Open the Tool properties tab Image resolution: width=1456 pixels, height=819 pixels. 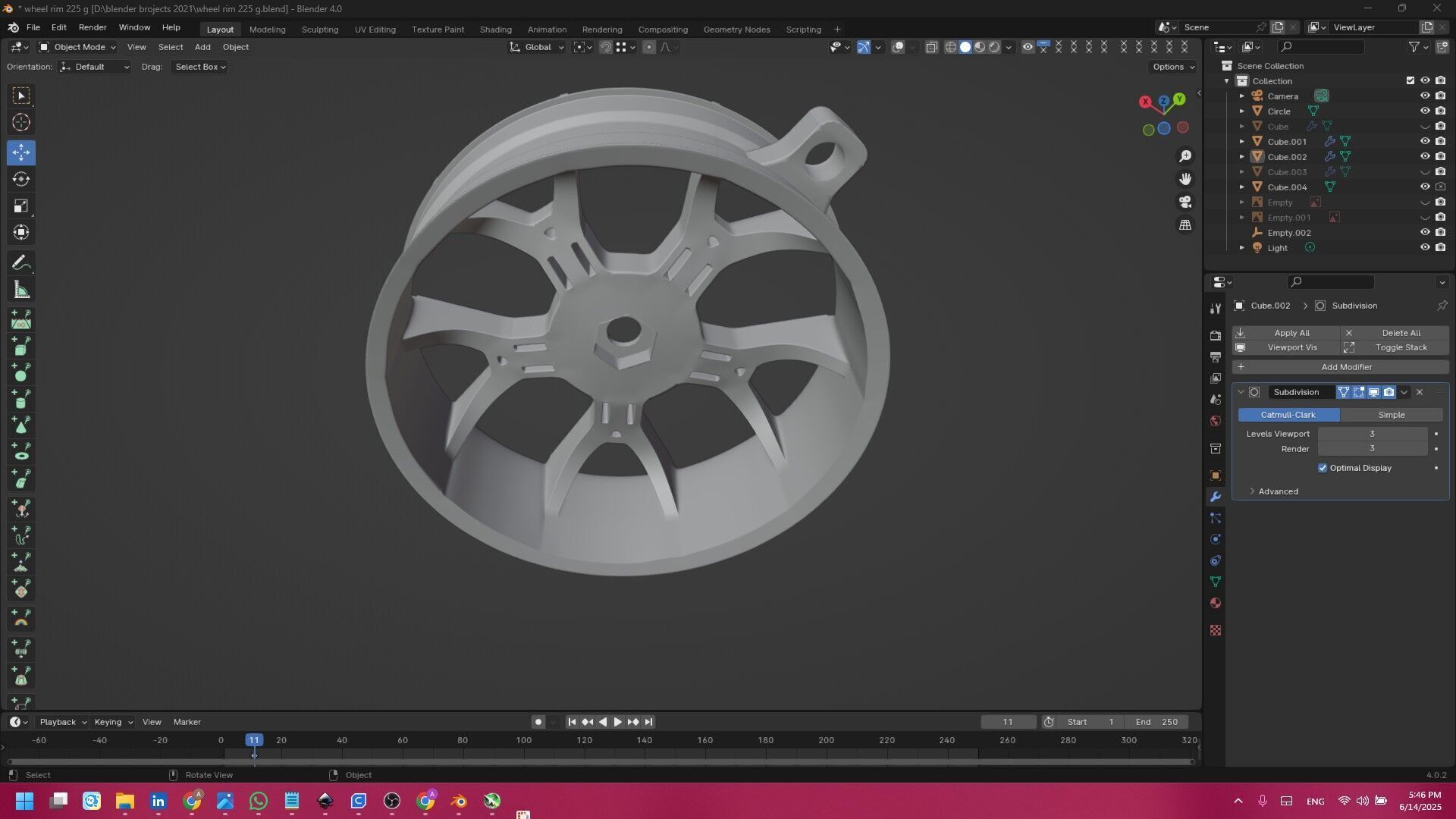1216,309
